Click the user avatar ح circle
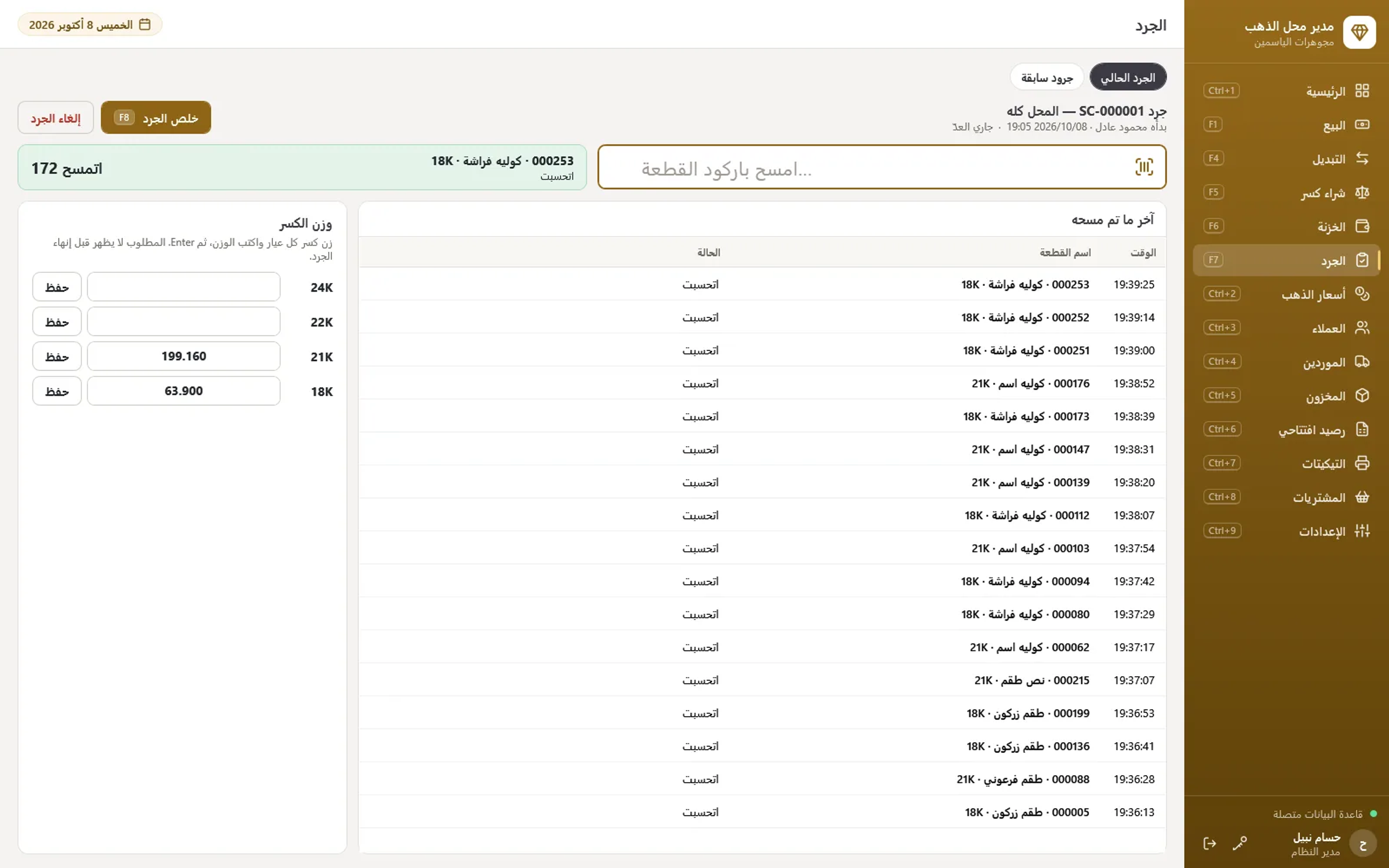The image size is (1389, 868). [1363, 844]
